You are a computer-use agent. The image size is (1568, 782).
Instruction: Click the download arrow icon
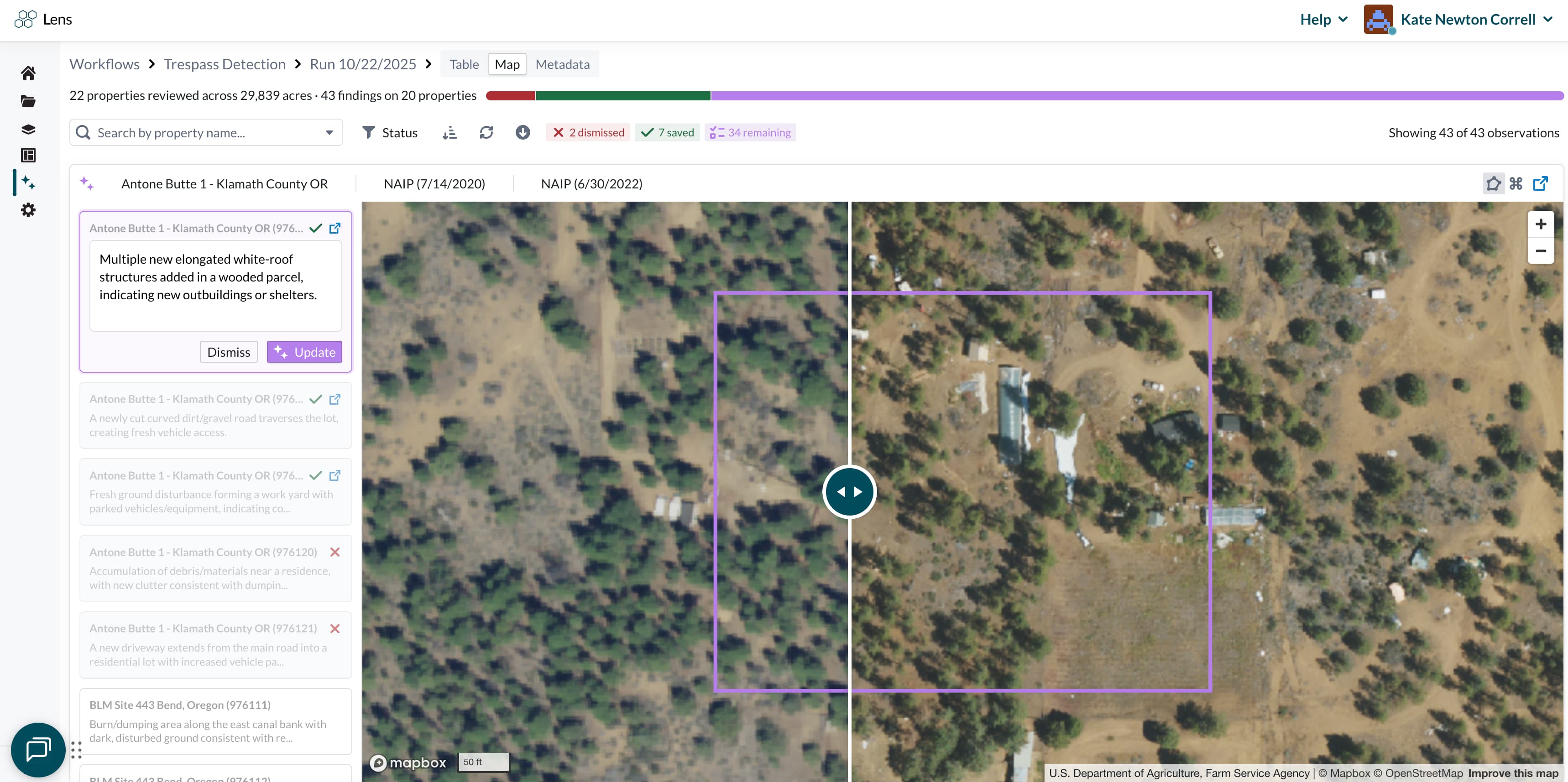pyautogui.click(x=522, y=132)
